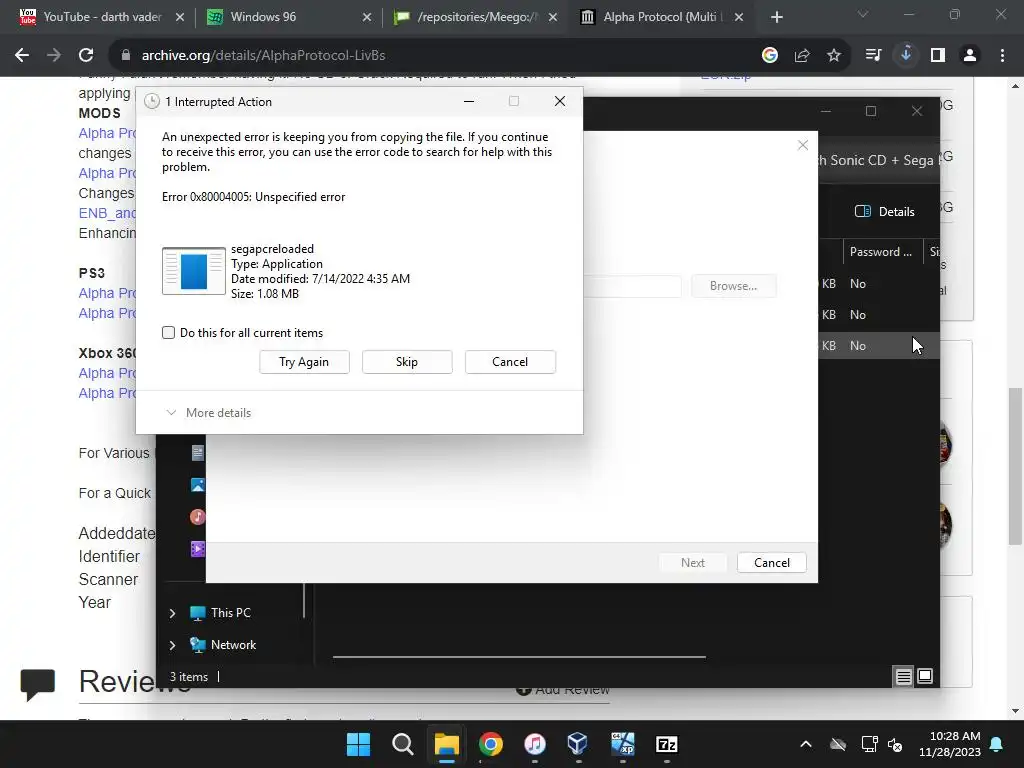Click Chrome taskbar icon

tap(490, 744)
